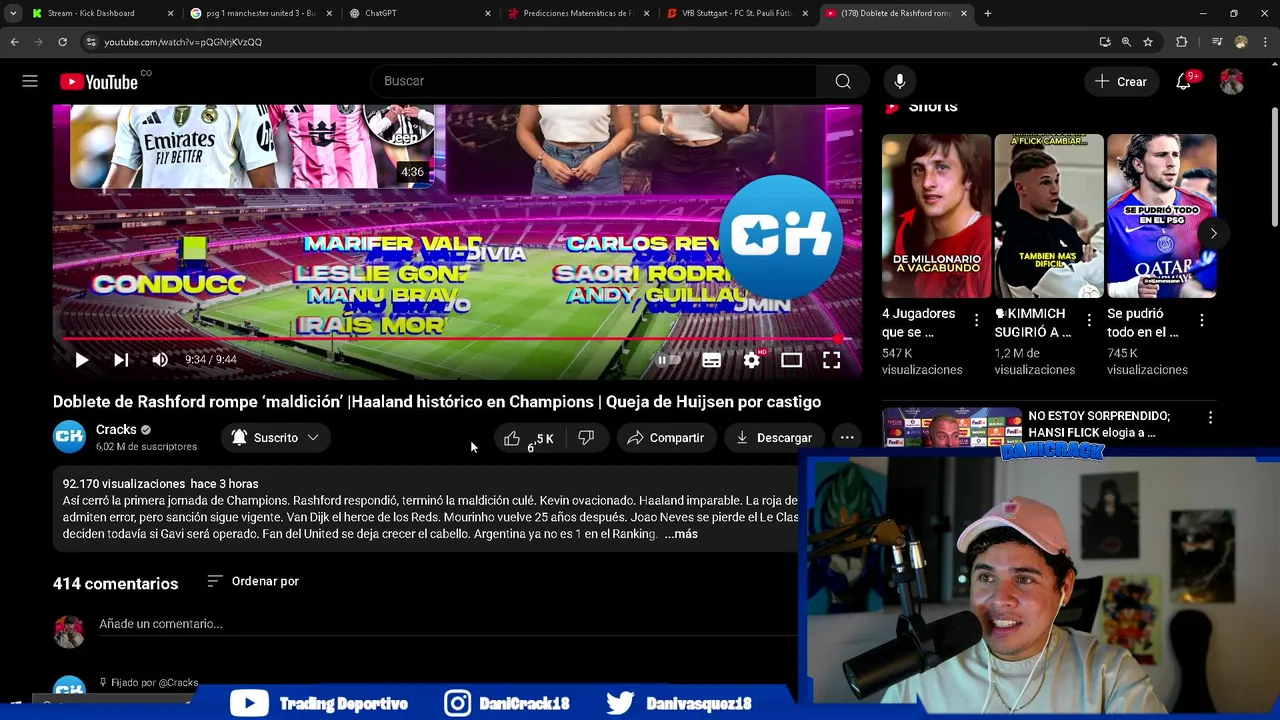Open the Crear create button

[1120, 81]
